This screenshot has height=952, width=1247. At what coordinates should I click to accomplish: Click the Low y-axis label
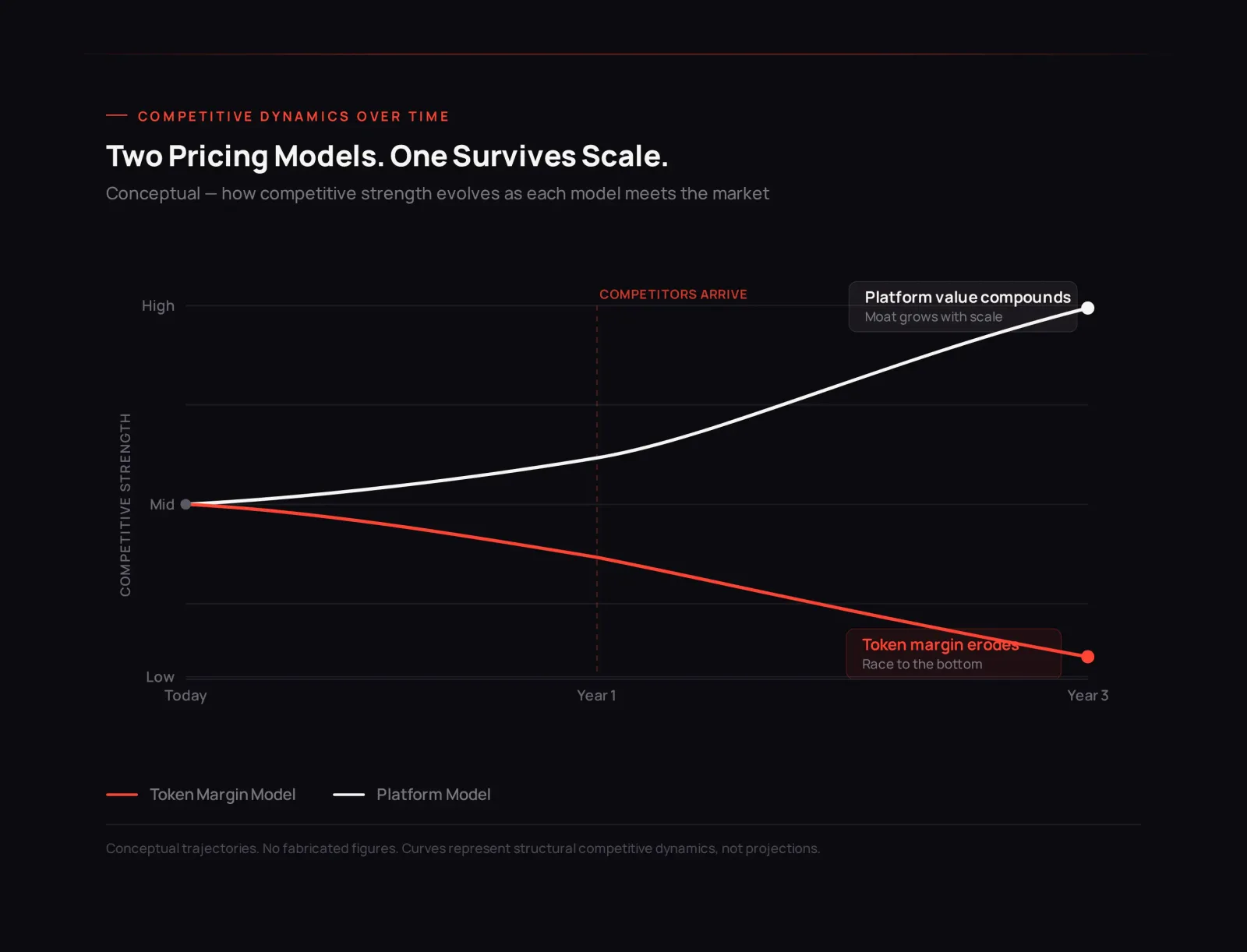pyautogui.click(x=160, y=677)
